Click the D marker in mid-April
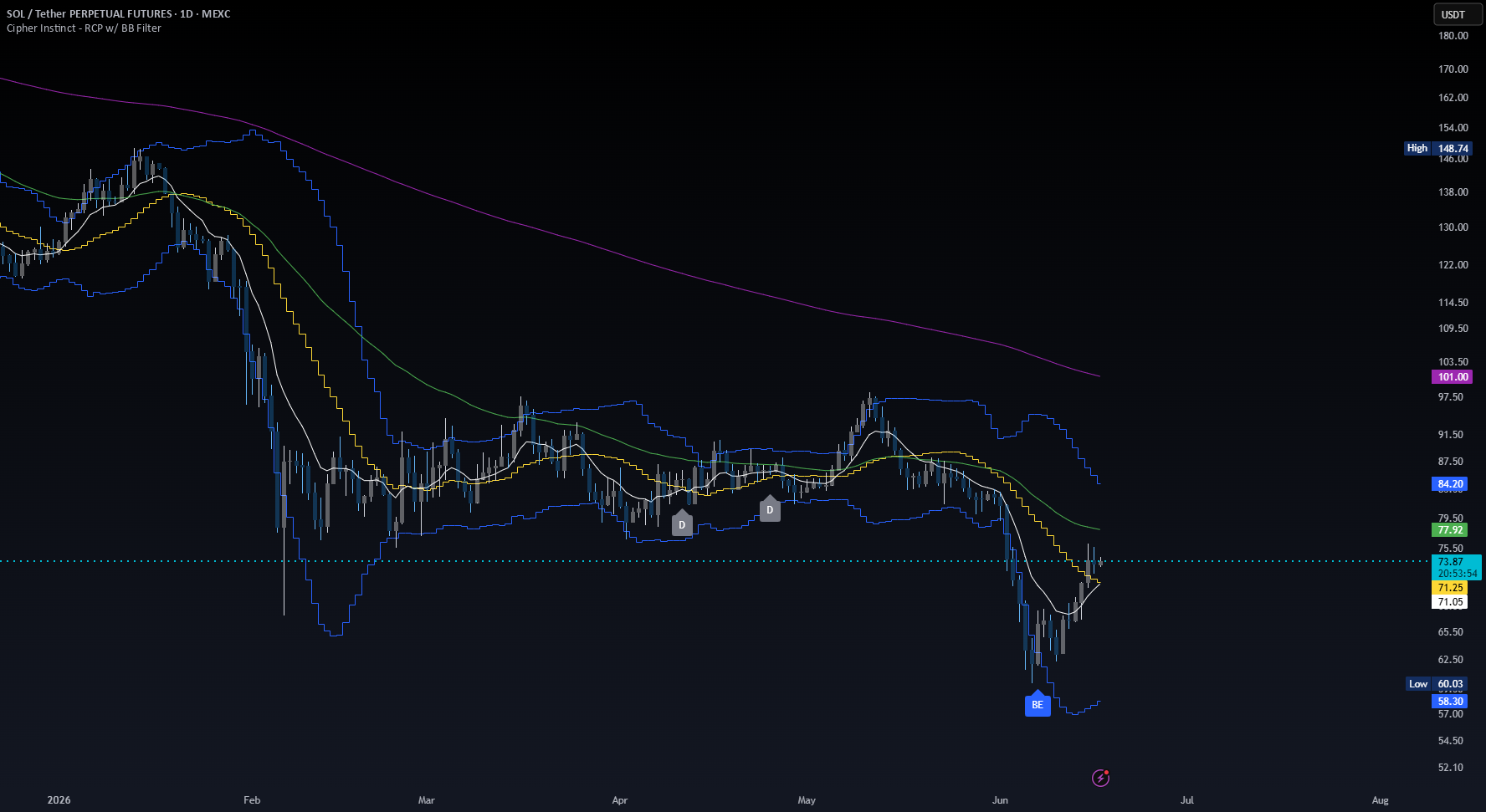Screen dimensions: 1486x812 point(682,523)
